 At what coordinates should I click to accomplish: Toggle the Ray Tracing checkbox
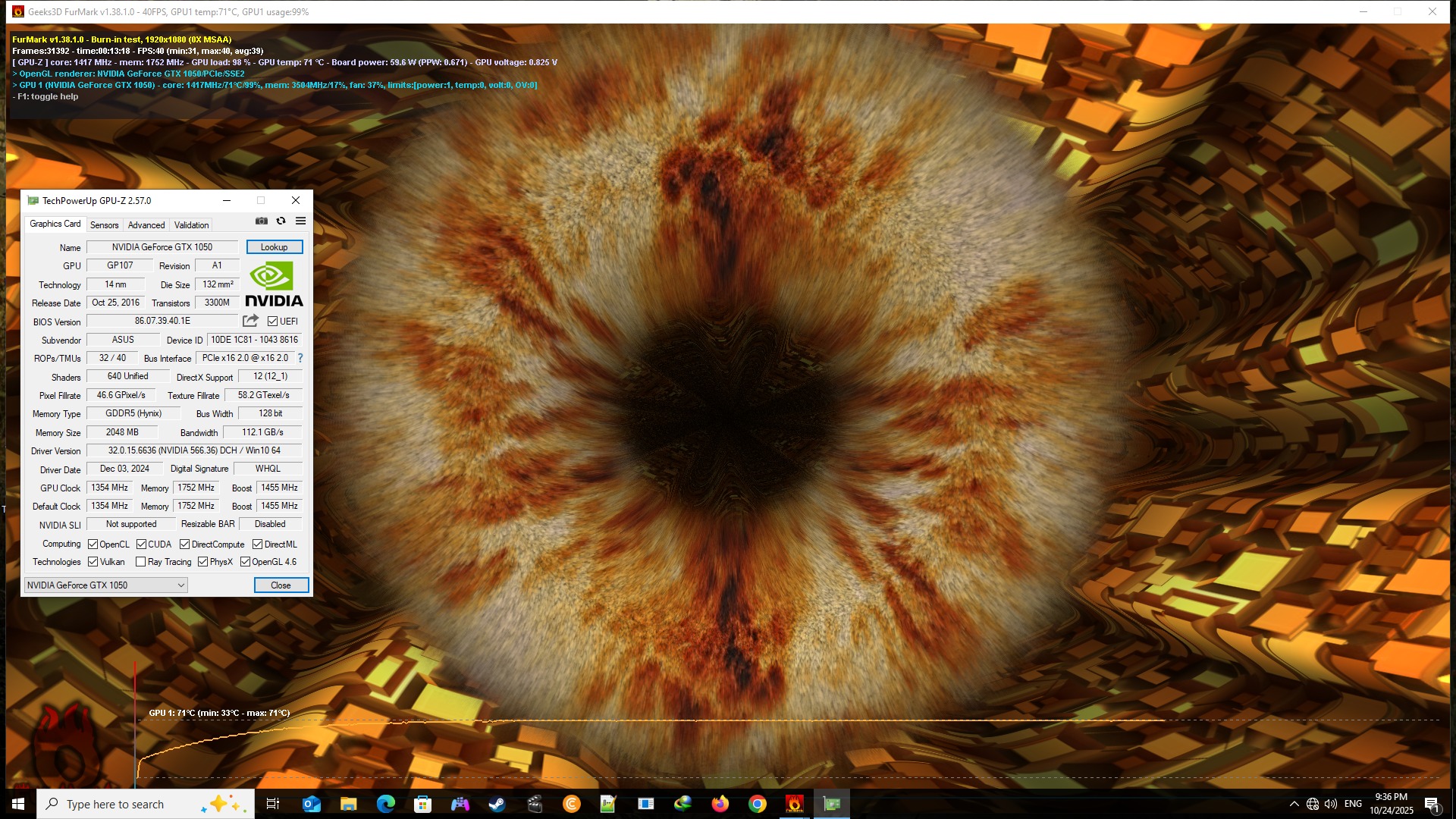point(141,562)
